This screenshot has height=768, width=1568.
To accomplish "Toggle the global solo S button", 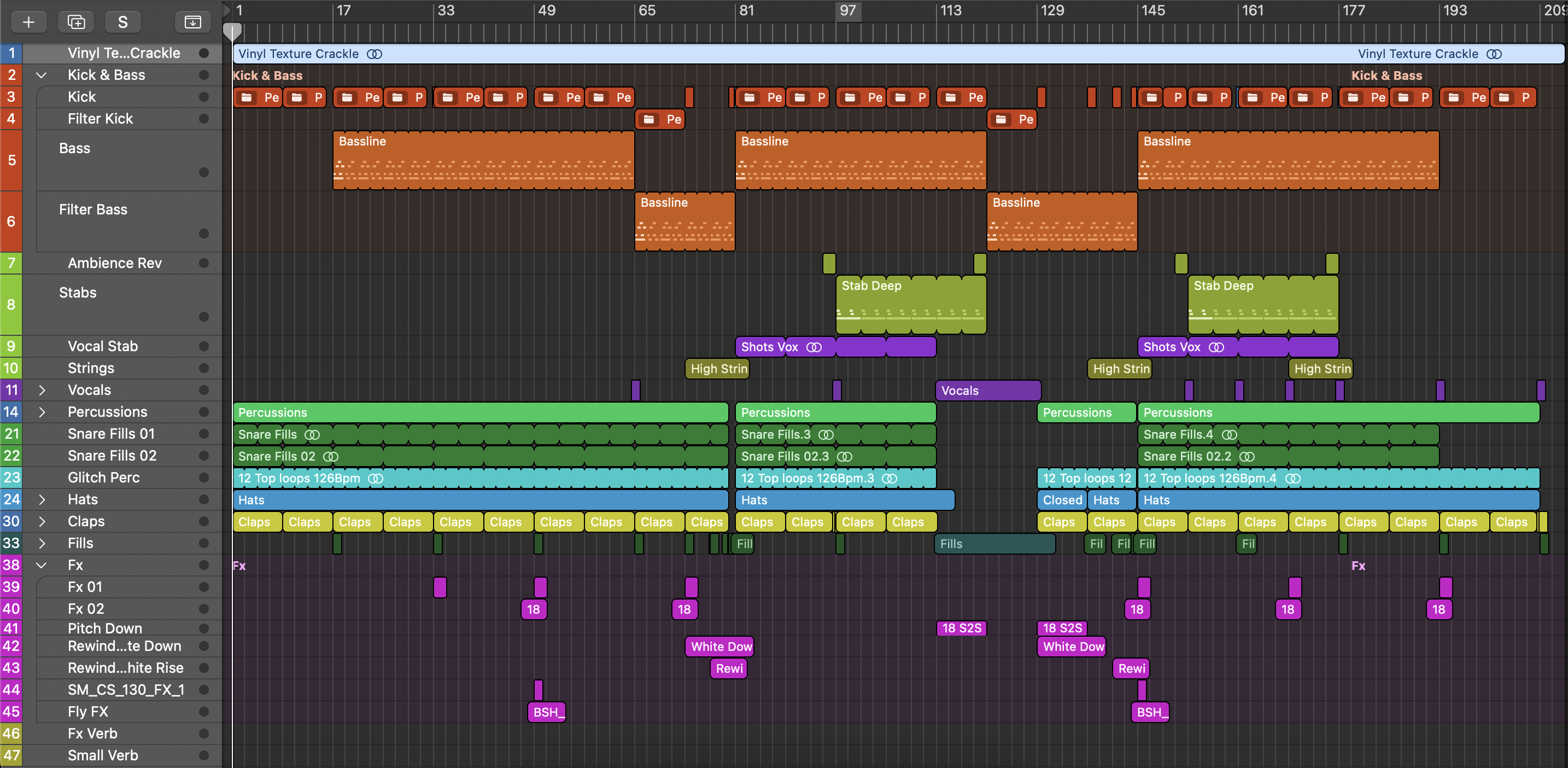I will tap(123, 22).
